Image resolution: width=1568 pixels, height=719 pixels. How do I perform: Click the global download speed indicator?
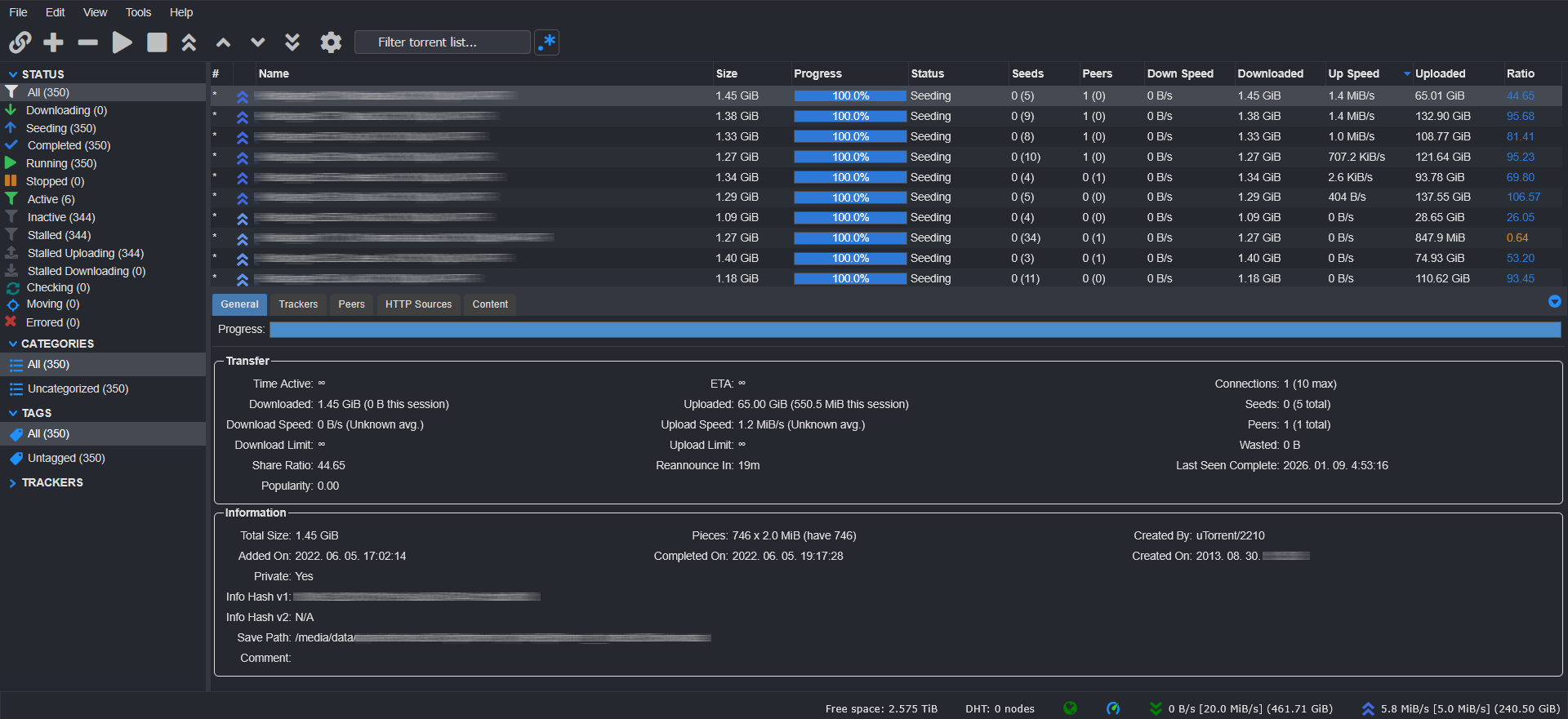(x=1241, y=708)
